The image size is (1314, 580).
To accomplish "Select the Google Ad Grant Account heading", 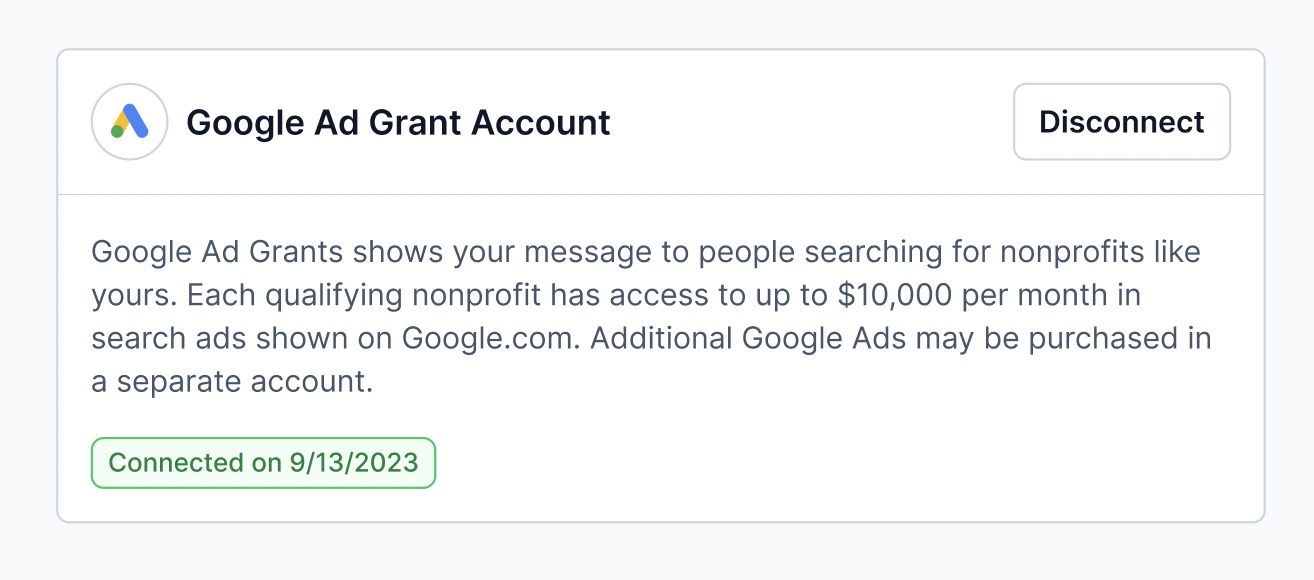I will pyautogui.click(x=398, y=123).
